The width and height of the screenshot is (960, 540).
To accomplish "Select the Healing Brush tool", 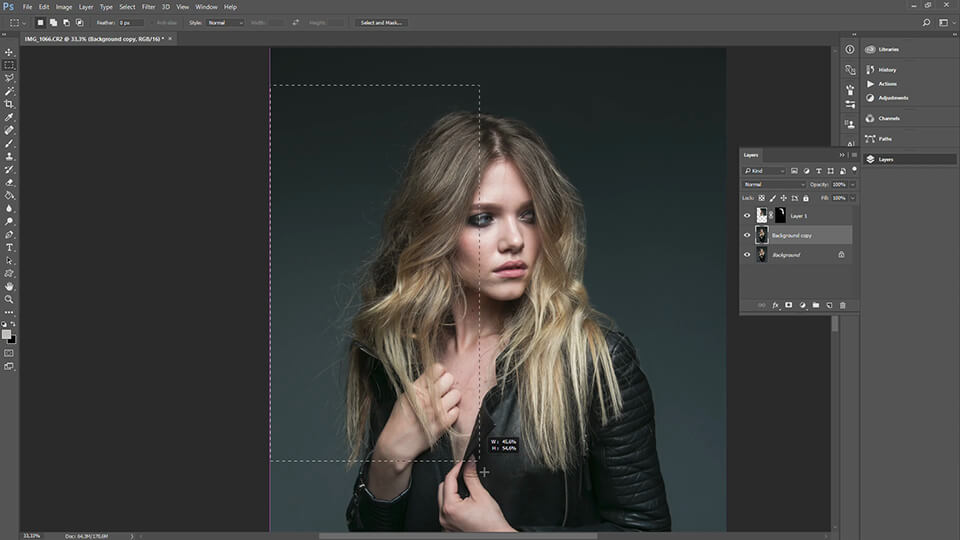I will point(9,130).
